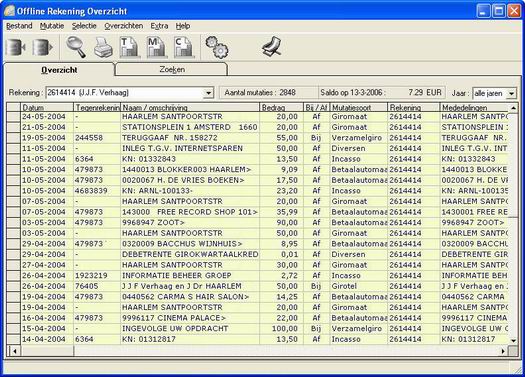The width and height of the screenshot is (525, 377).
Task: Click the export database icon with right arrow
Action: (x=43, y=47)
